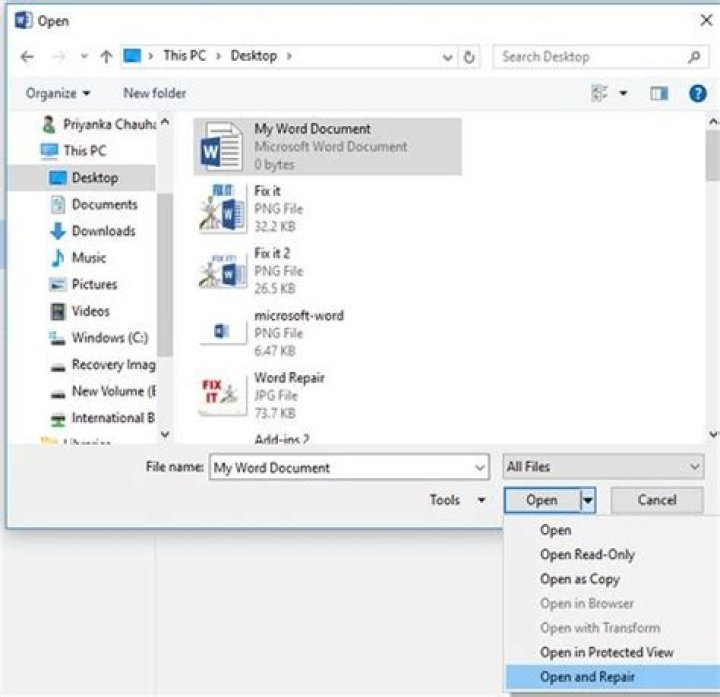Image resolution: width=720 pixels, height=697 pixels.
Task: Open Music in navigation pane
Action: [78, 258]
